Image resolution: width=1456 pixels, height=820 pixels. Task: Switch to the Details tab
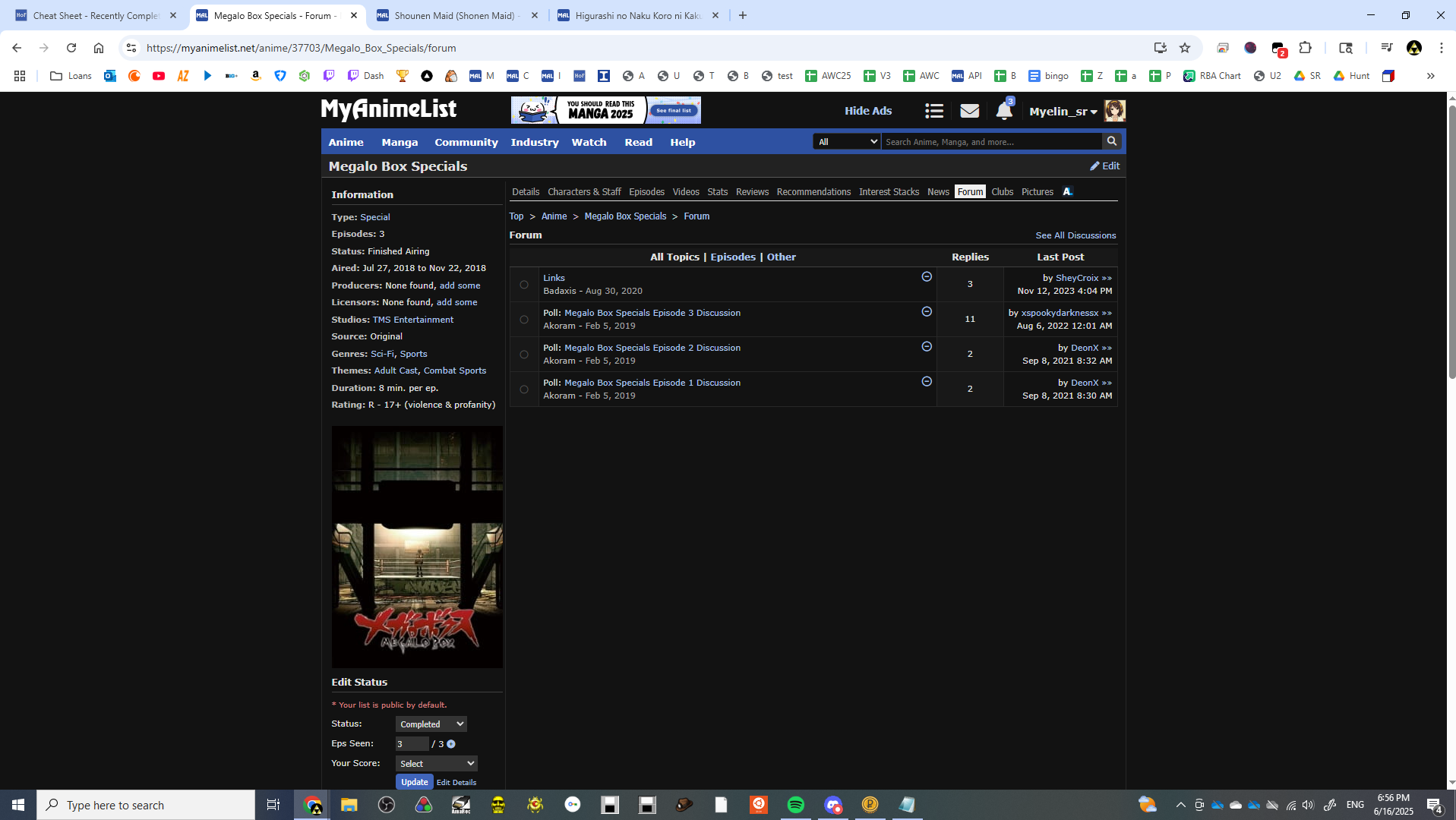pyautogui.click(x=526, y=192)
